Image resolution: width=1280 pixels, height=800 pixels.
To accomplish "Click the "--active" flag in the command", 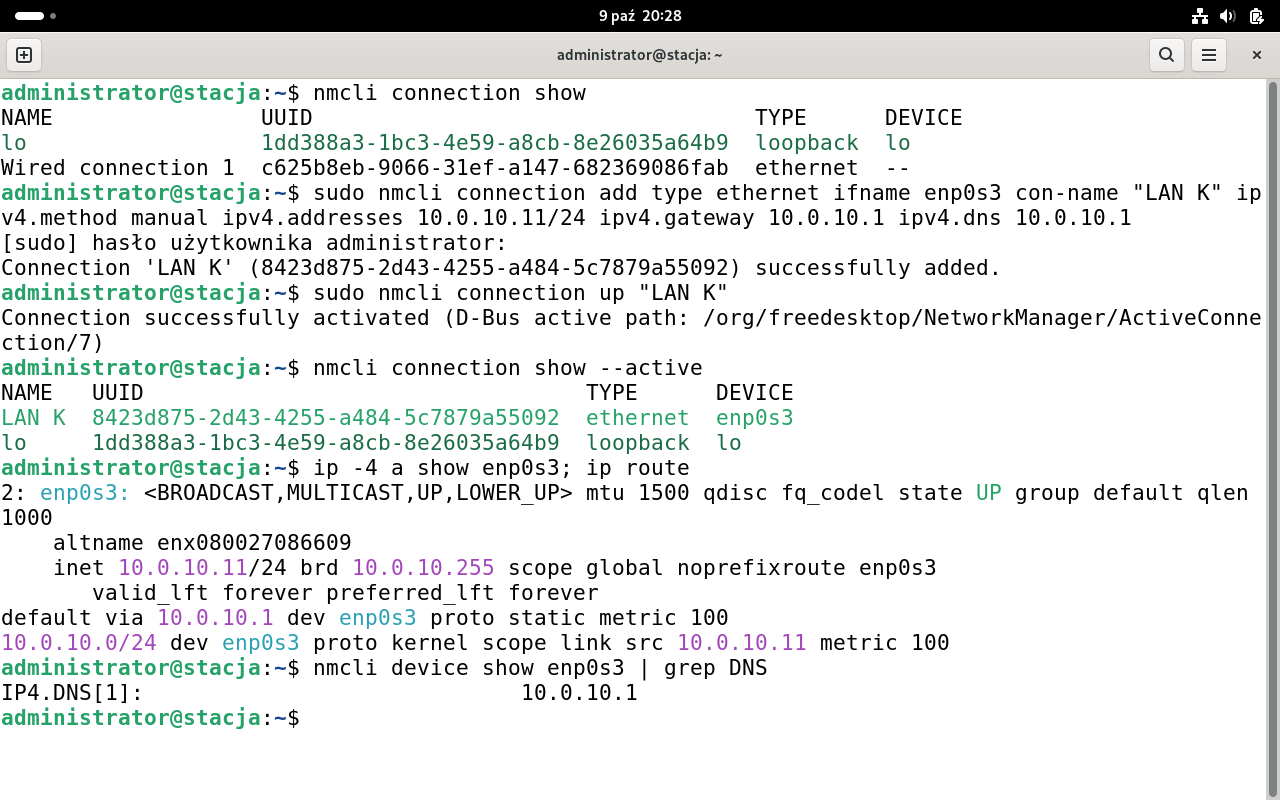I will pos(651,368).
